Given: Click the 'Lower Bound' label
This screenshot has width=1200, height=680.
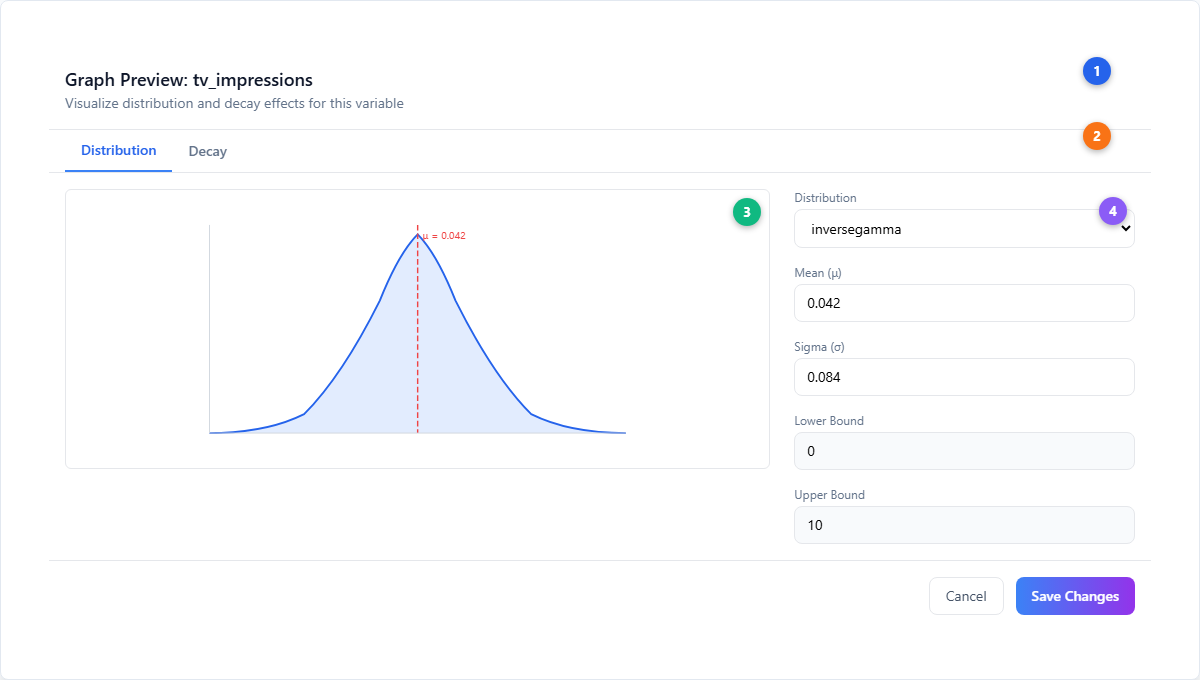Looking at the screenshot, I should [x=829, y=421].
